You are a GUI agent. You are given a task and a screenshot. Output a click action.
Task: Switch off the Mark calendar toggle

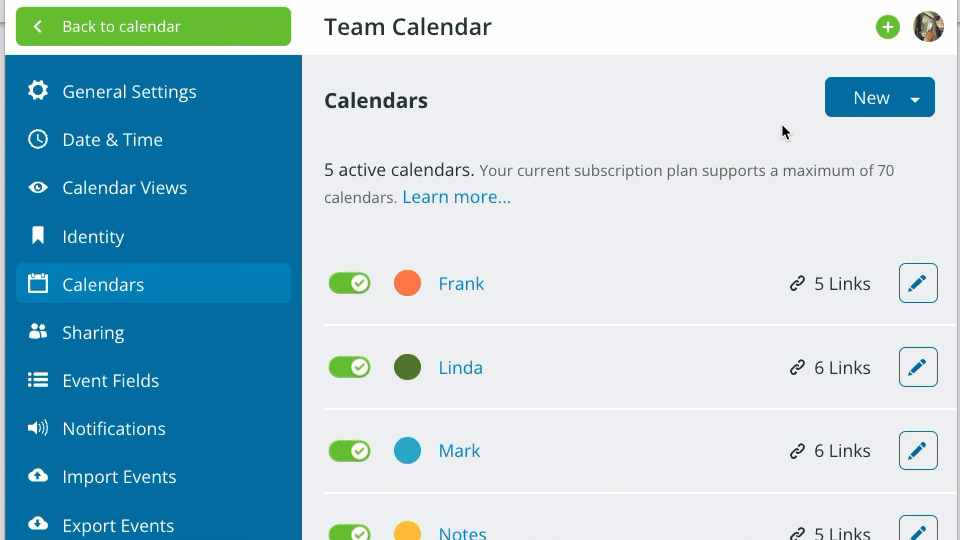click(350, 450)
